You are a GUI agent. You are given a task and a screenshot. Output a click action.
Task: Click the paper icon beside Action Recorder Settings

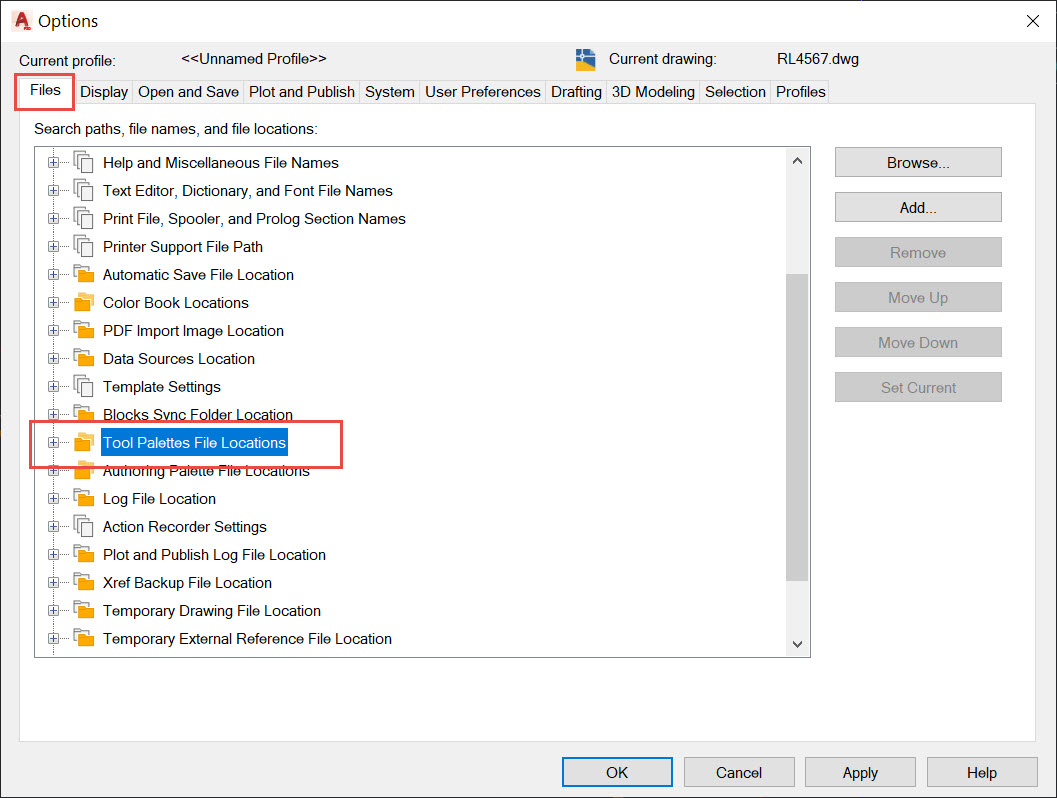click(x=84, y=526)
